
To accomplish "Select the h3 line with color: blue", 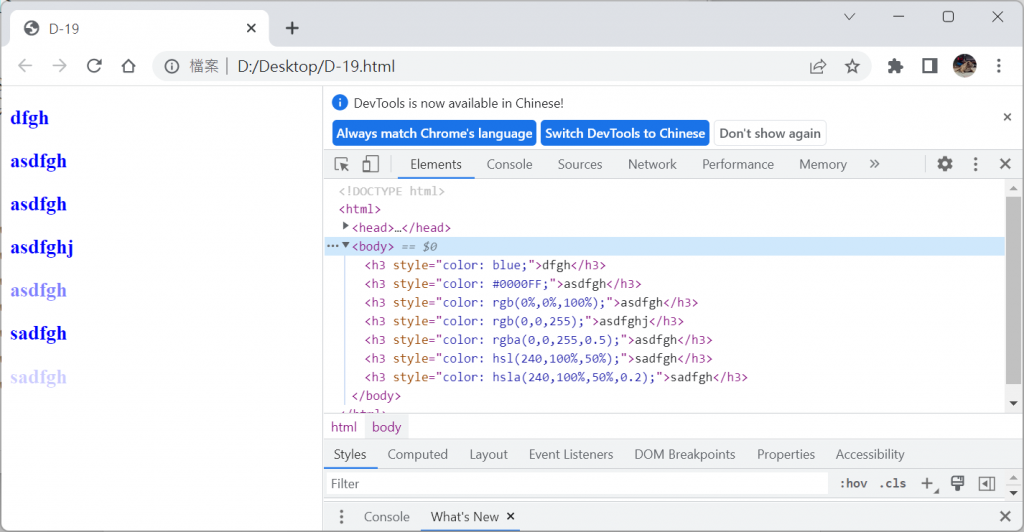I will tap(485, 265).
